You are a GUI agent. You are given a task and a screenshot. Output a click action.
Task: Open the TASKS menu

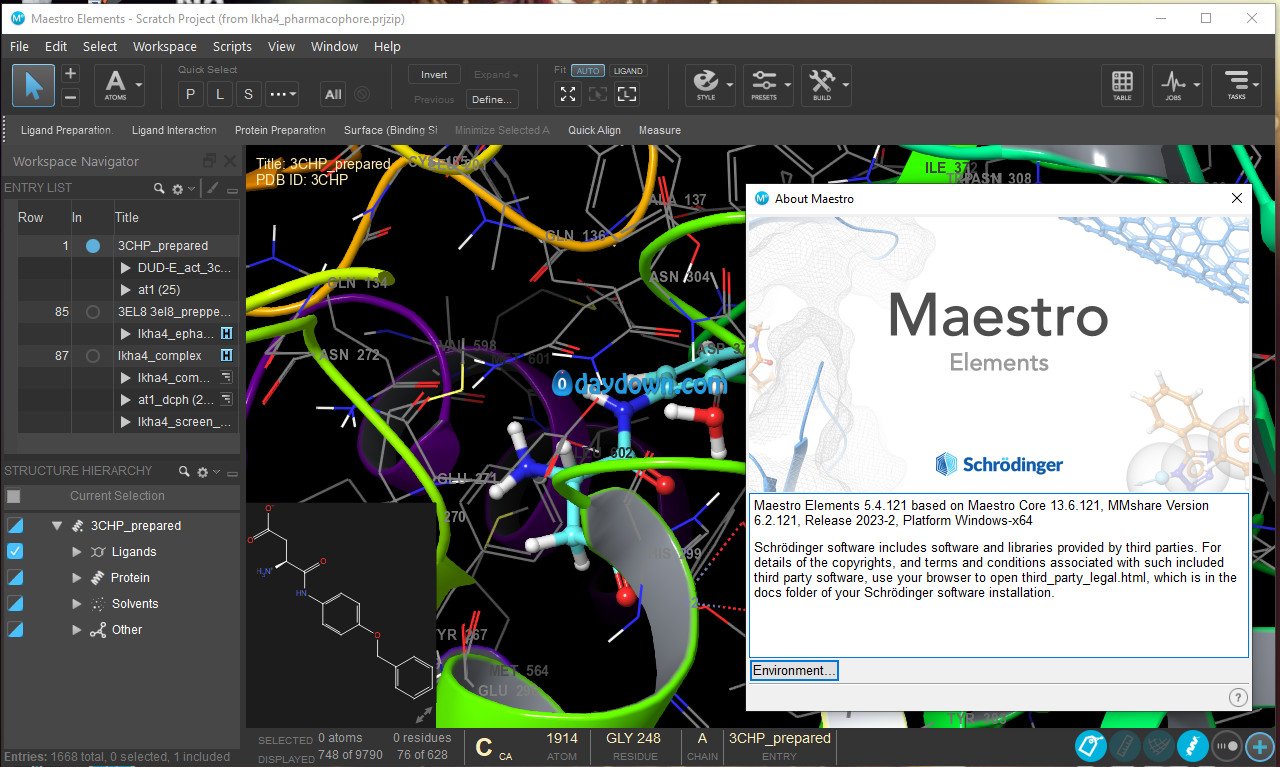coord(1236,85)
